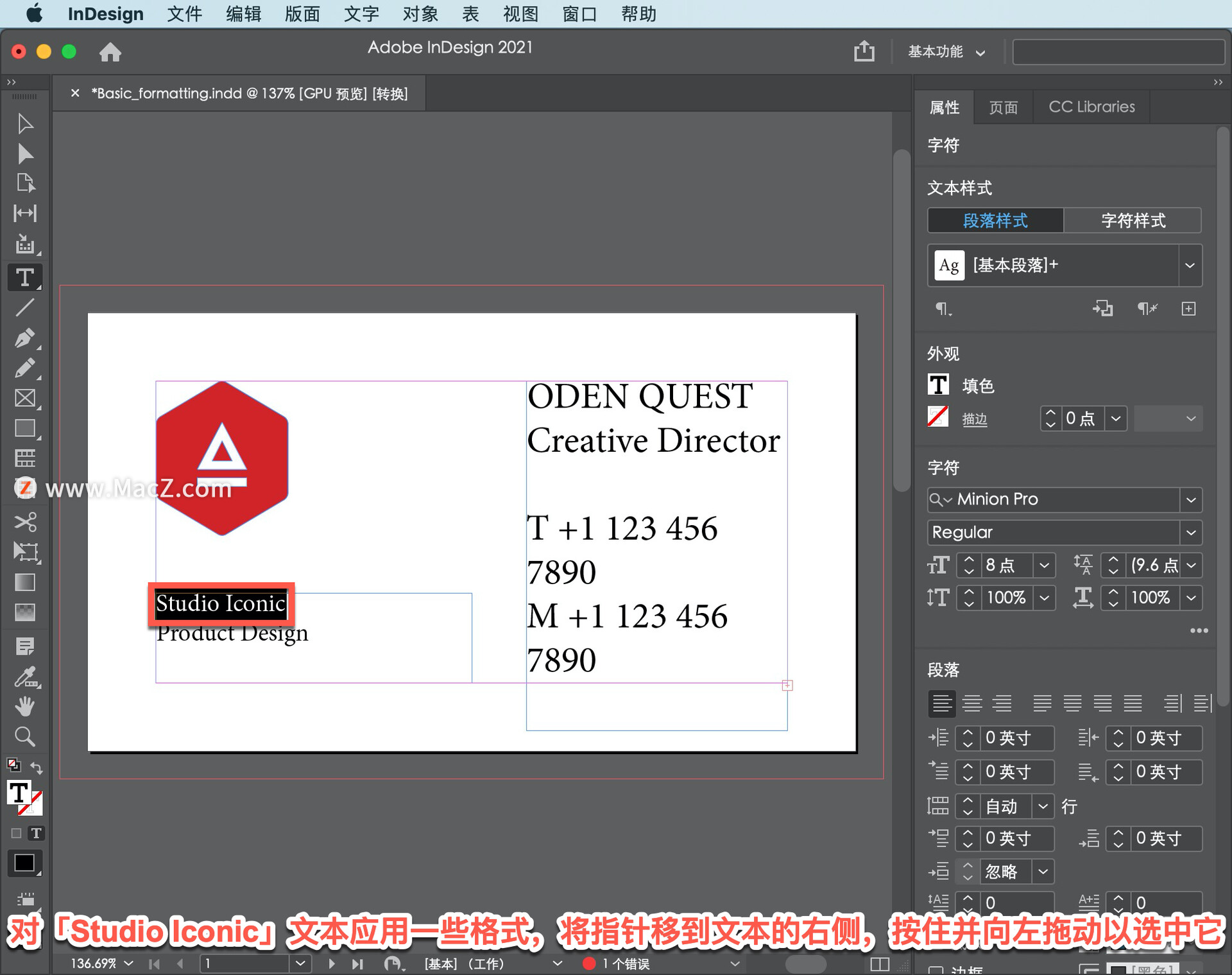
Task: Toggle formatting affects text control
Action: (37, 833)
